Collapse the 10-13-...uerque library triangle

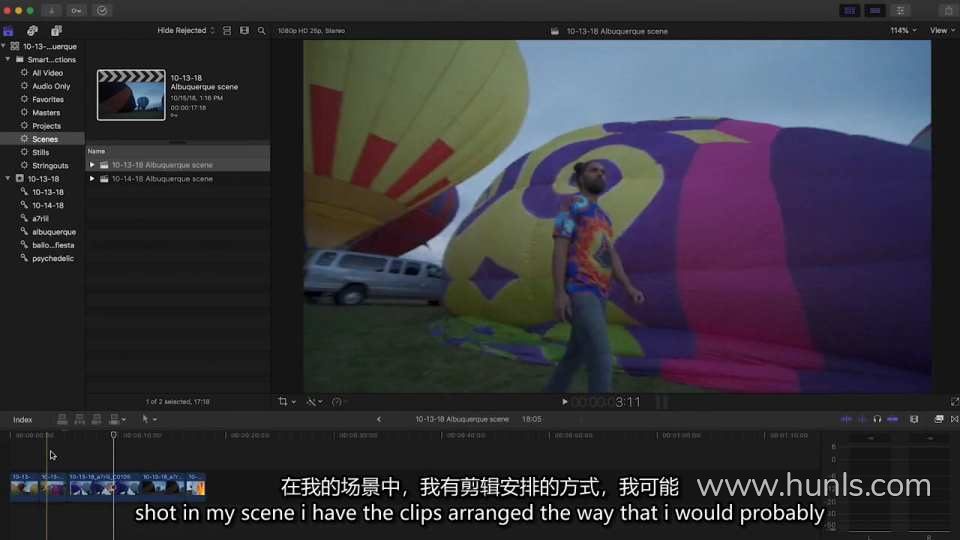point(4,47)
